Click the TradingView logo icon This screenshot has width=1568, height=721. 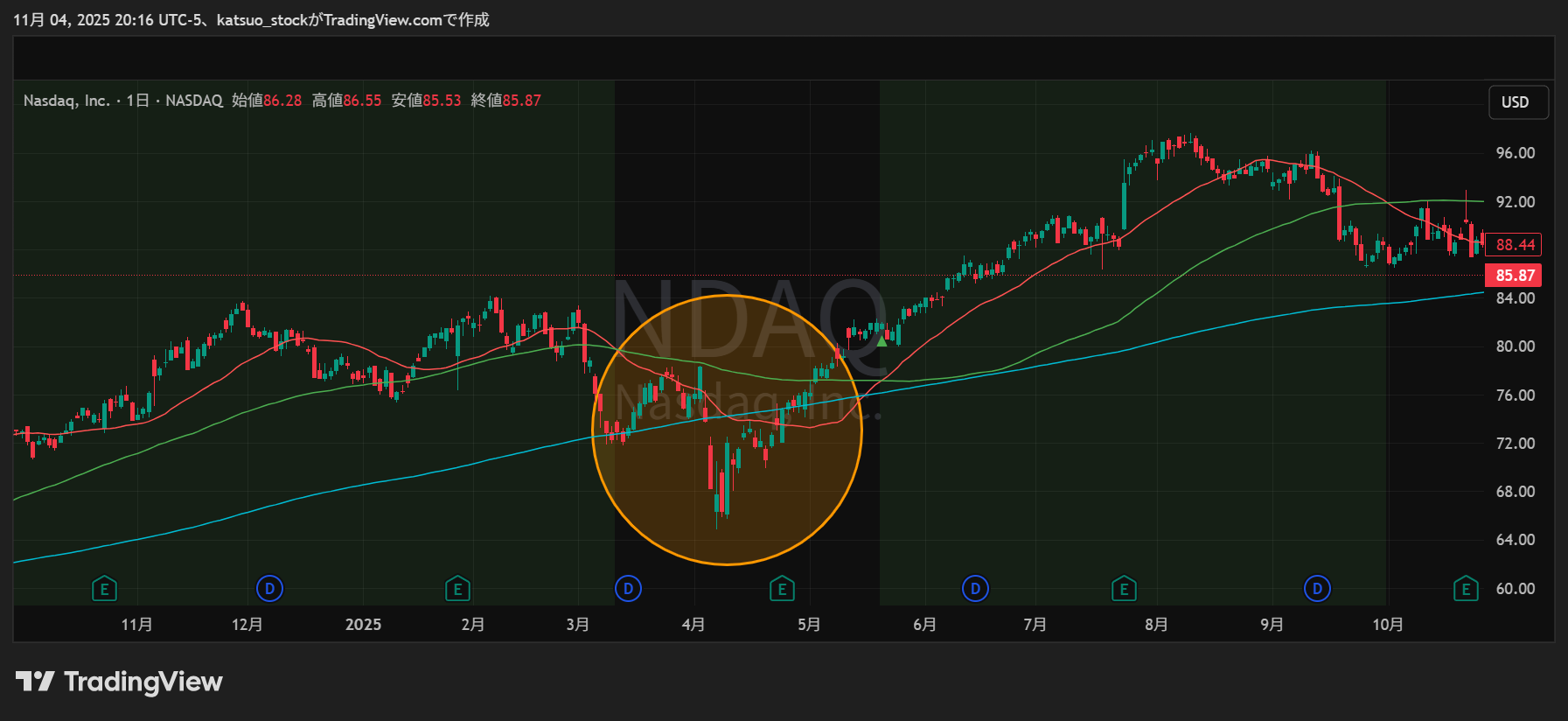pos(35,681)
